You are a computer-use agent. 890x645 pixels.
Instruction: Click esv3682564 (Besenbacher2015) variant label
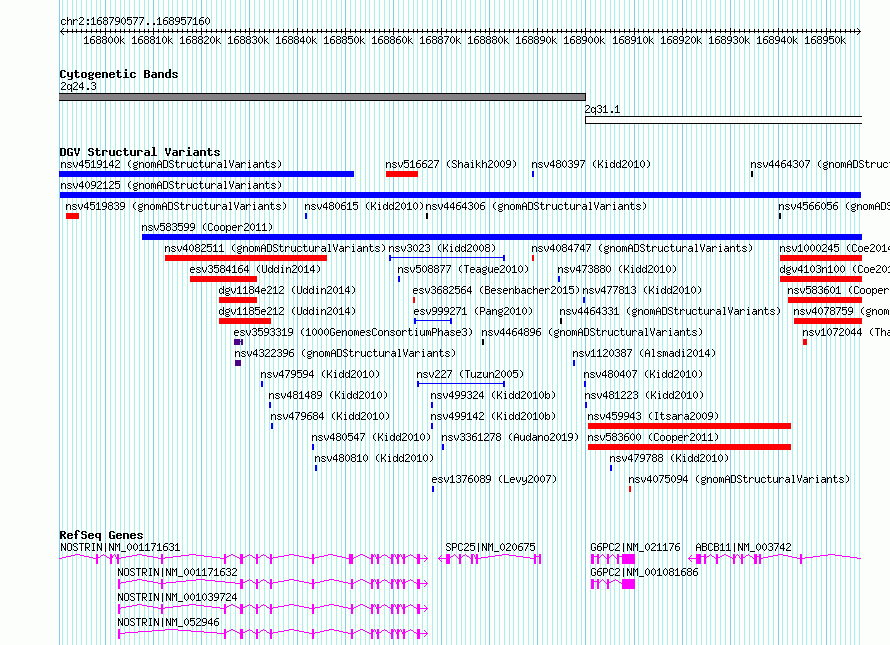coord(496,290)
